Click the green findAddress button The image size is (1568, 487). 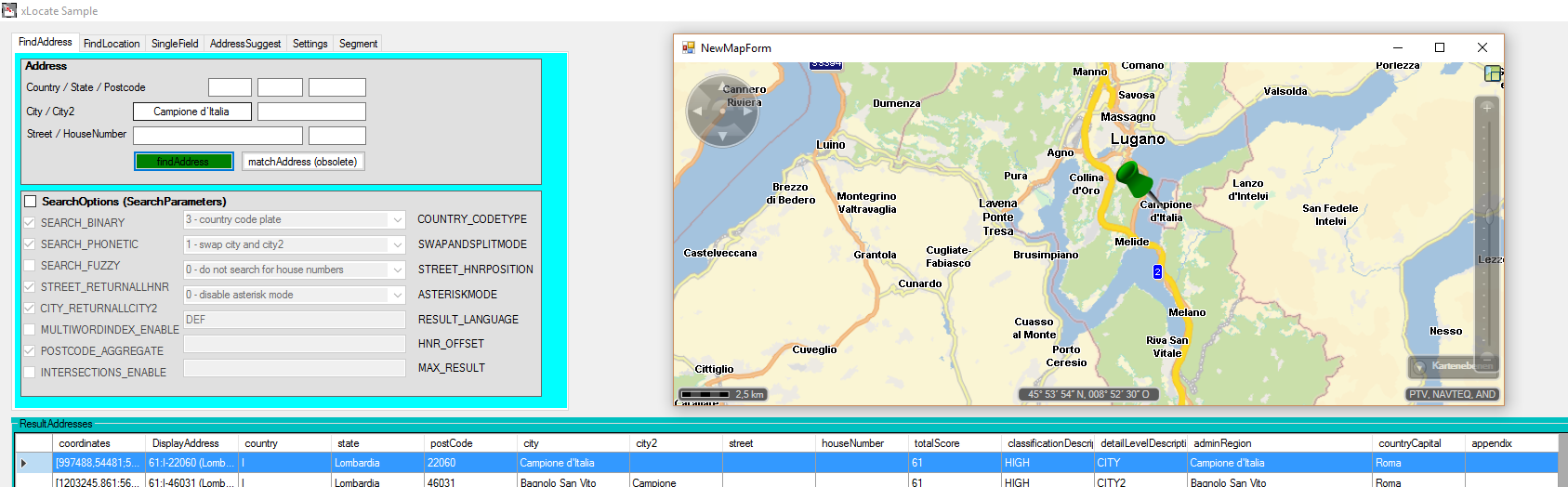pyautogui.click(x=183, y=162)
